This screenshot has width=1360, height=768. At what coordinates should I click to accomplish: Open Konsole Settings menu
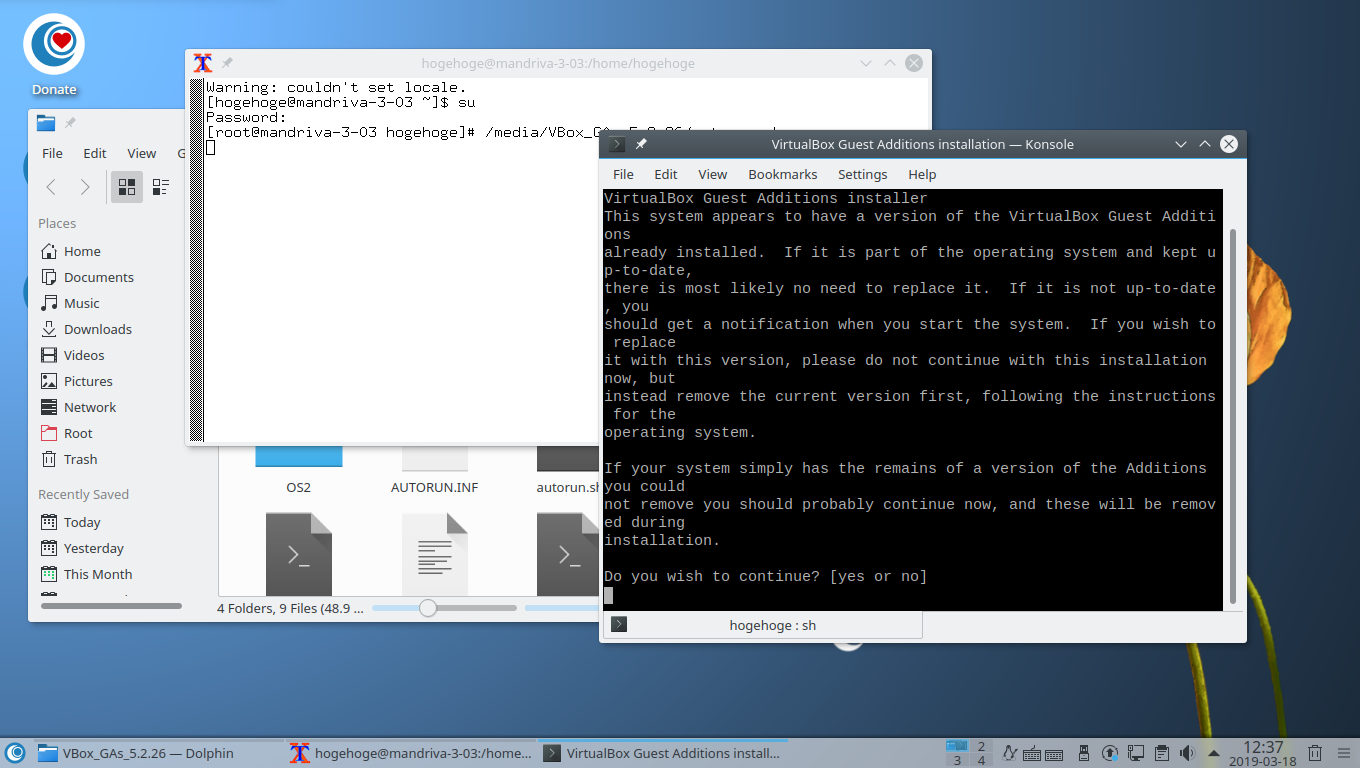[x=862, y=174]
